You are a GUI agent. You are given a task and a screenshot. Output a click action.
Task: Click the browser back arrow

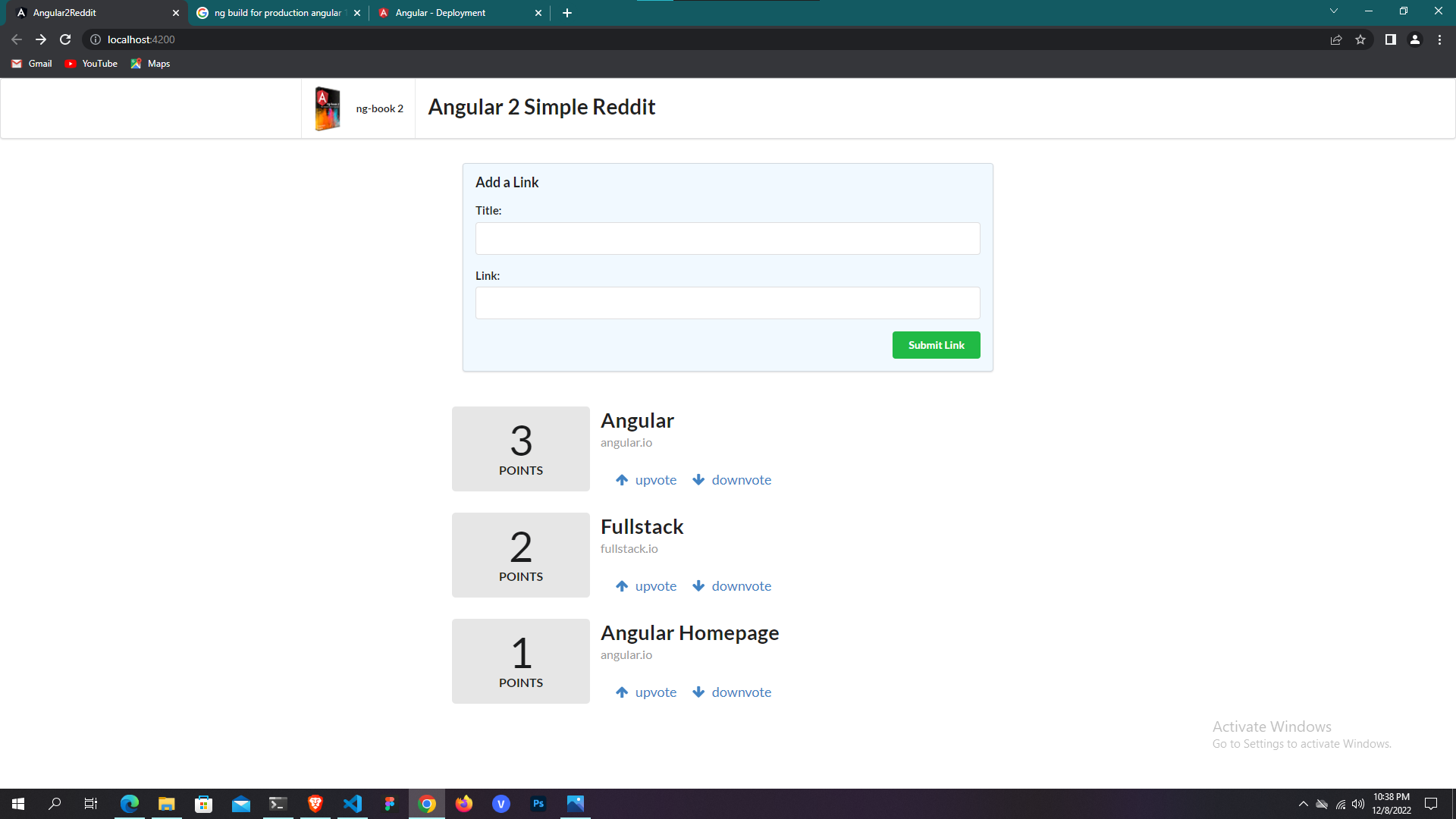(x=16, y=39)
